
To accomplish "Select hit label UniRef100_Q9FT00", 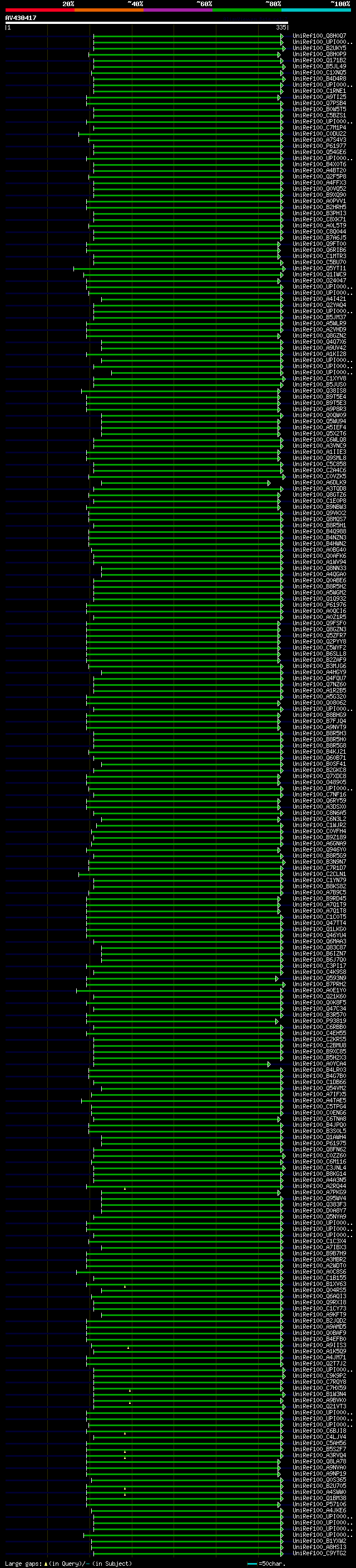I will click(319, 244).
